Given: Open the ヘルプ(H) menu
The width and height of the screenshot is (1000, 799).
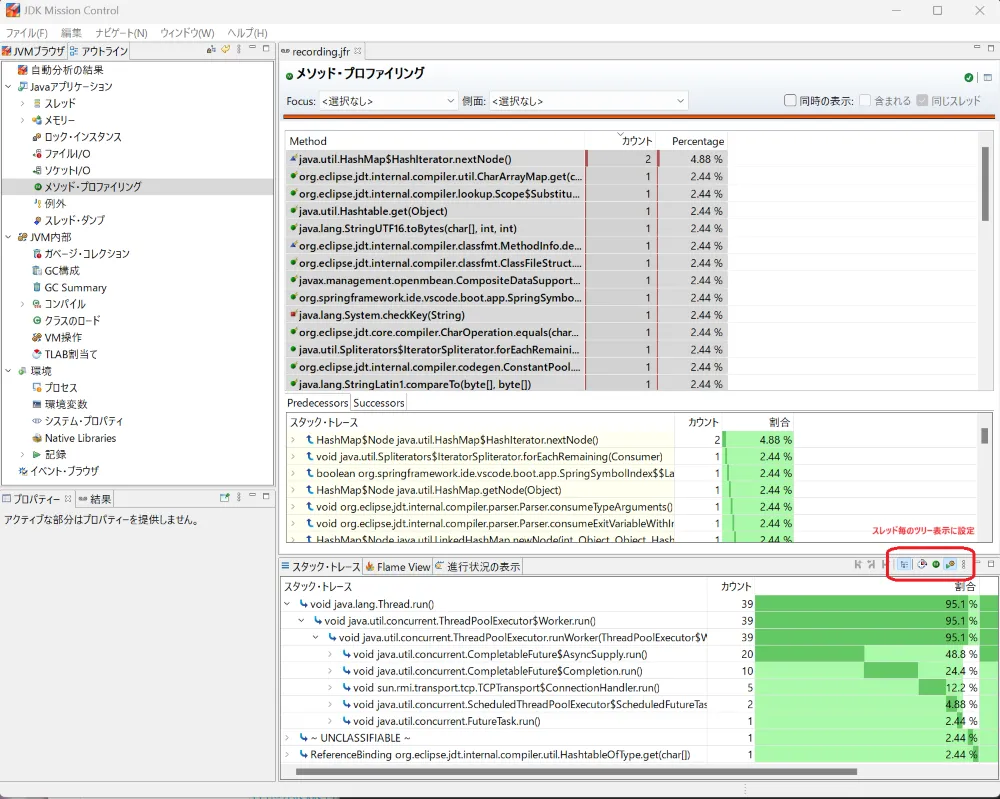Looking at the screenshot, I should (247, 33).
